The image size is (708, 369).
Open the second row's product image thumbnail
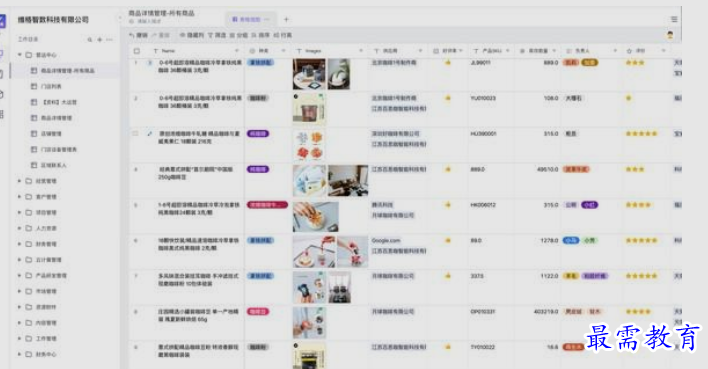pyautogui.click(x=309, y=109)
